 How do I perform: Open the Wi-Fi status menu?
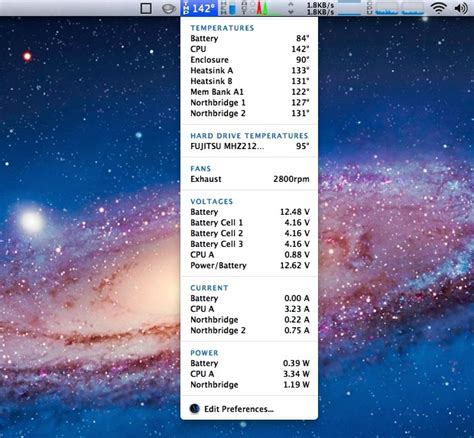[x=439, y=8]
